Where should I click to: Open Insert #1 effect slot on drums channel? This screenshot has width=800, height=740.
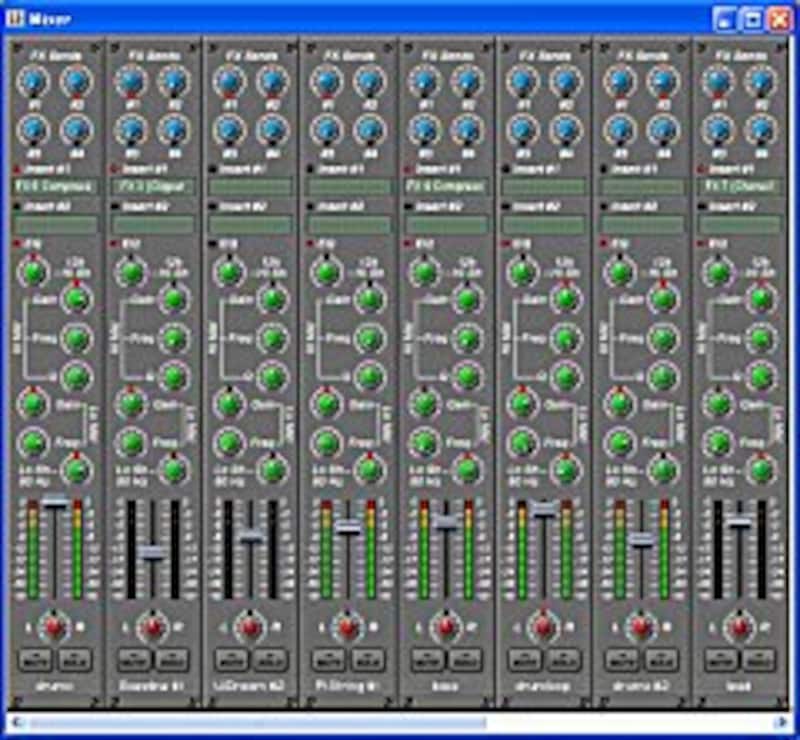55,187
